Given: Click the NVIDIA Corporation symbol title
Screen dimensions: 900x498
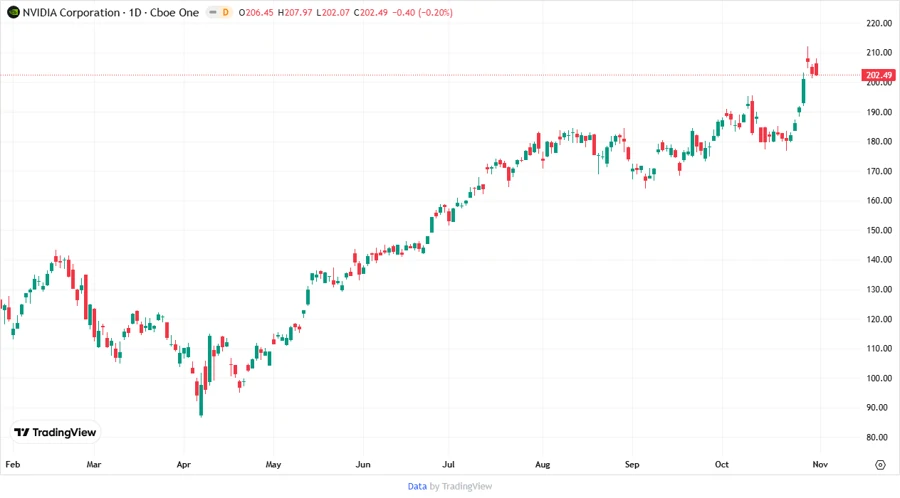Looking at the screenshot, I should [x=71, y=12].
